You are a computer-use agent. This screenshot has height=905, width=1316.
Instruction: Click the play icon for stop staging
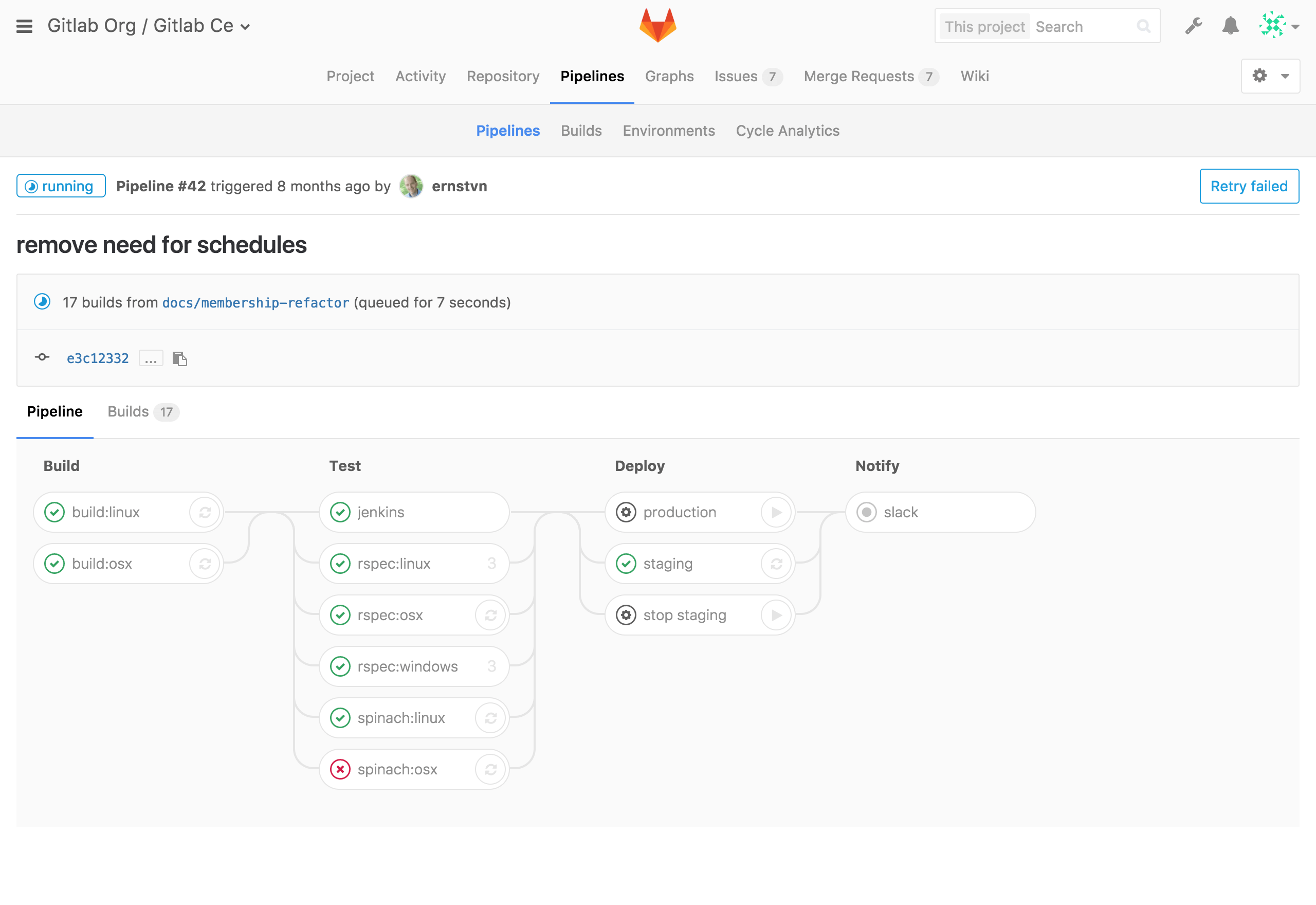point(778,614)
